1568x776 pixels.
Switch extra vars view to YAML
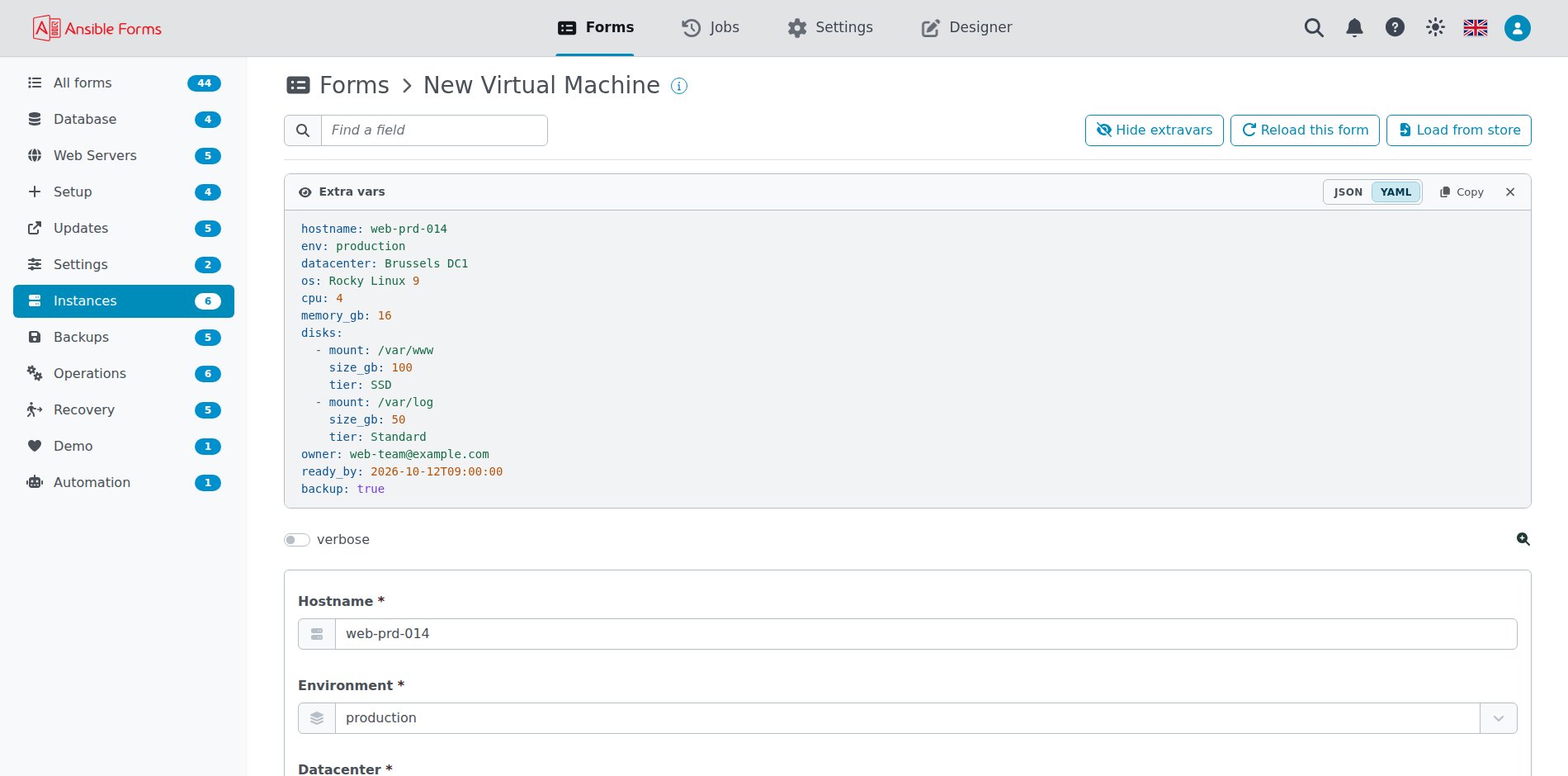pyautogui.click(x=1396, y=192)
